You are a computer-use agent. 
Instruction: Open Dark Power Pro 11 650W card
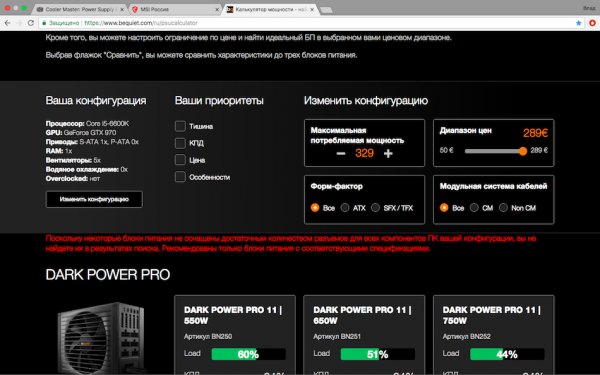[364, 335]
